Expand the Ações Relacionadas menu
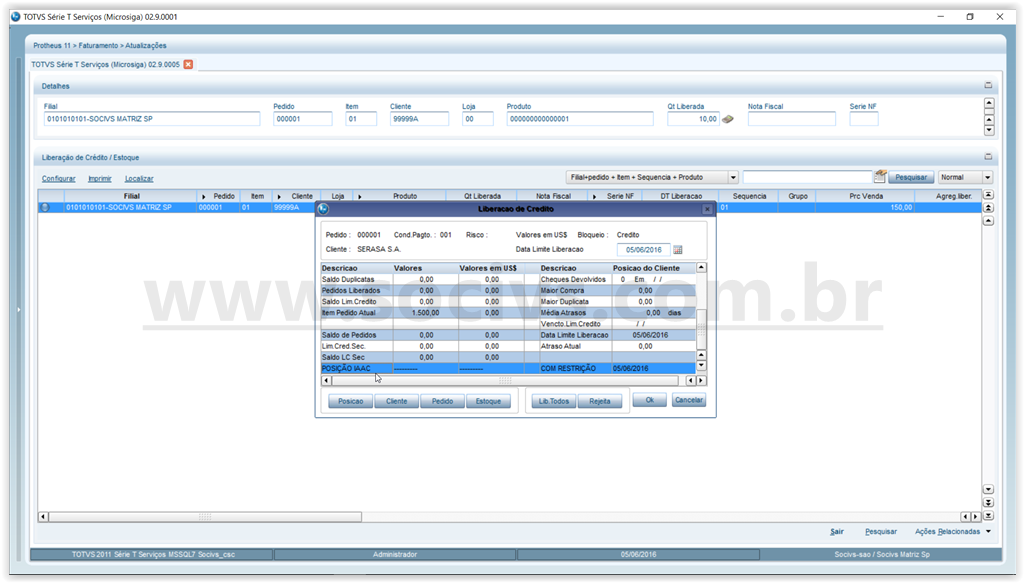This screenshot has height=583, width=1024. (988, 531)
